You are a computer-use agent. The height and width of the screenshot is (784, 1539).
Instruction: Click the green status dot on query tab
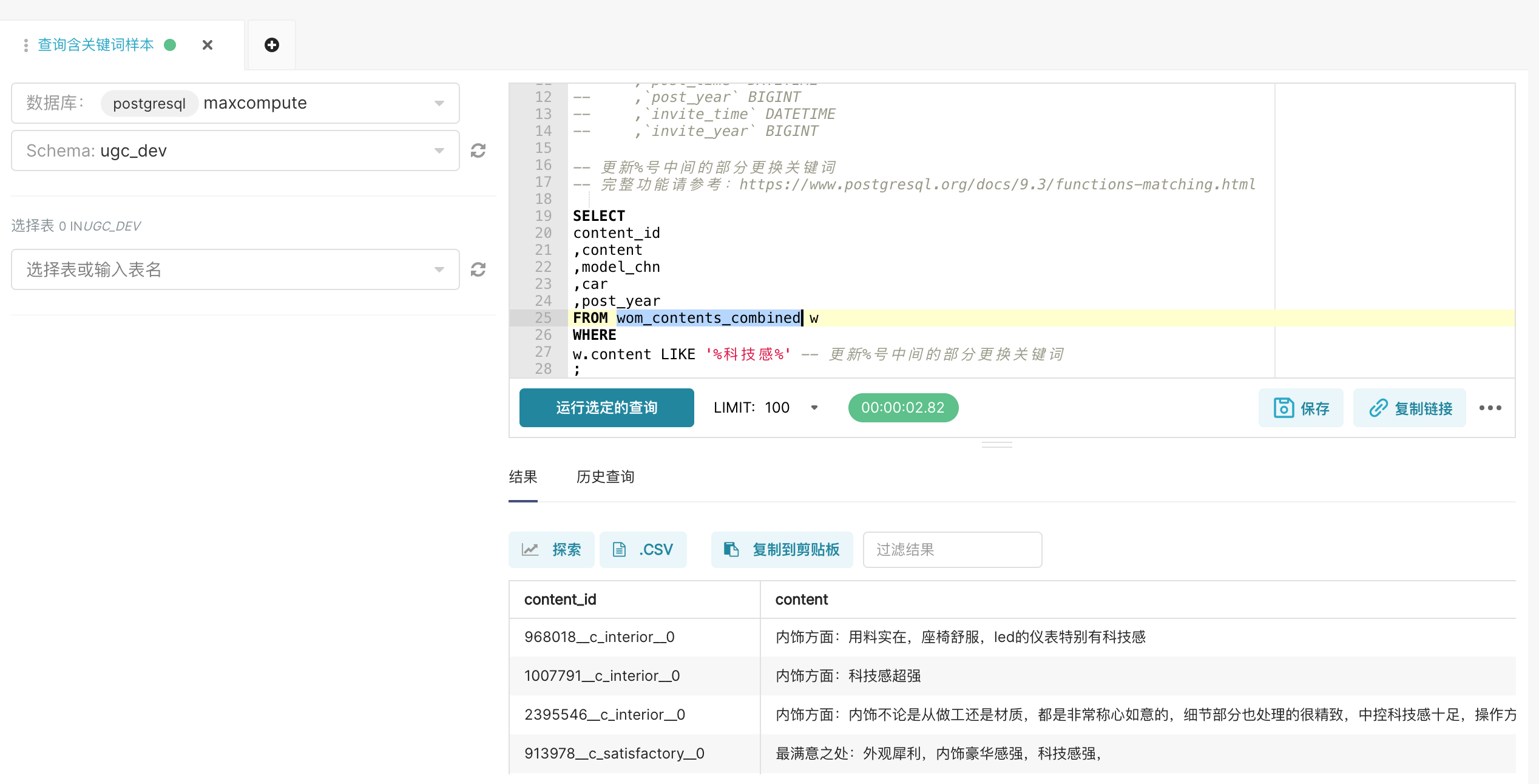tap(170, 45)
